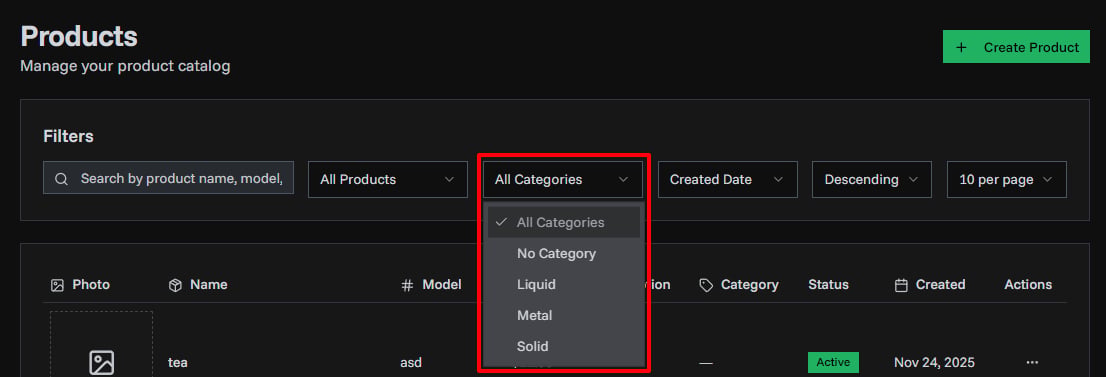Screen dimensions: 1106x377
Task: Click the Products page heading
Action: pos(79,36)
